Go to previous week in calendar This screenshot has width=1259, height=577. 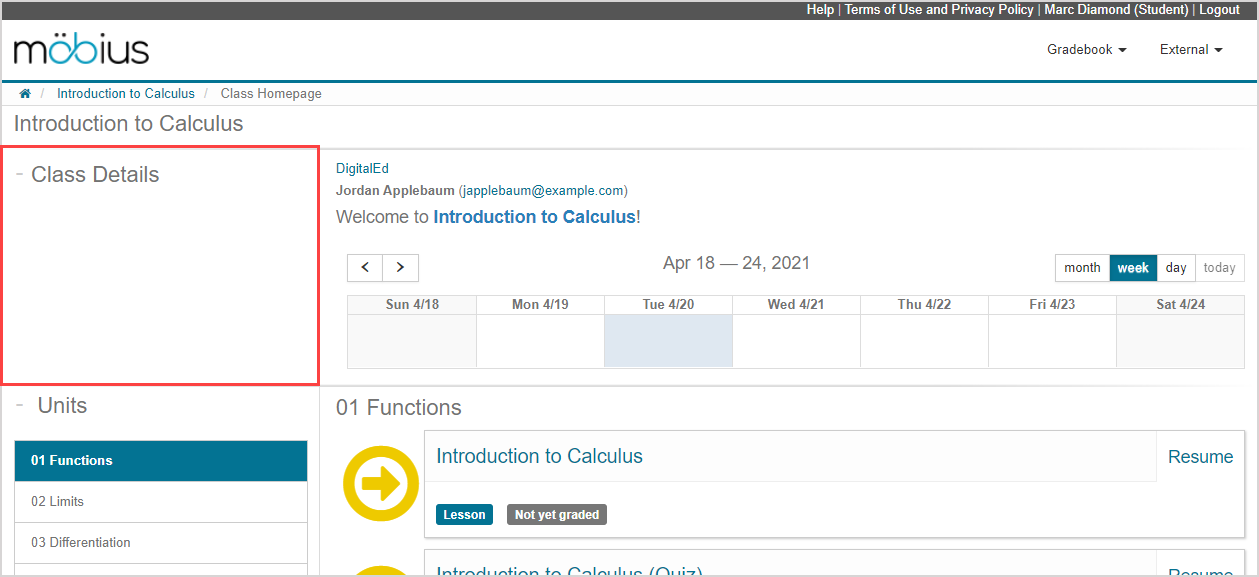point(365,268)
